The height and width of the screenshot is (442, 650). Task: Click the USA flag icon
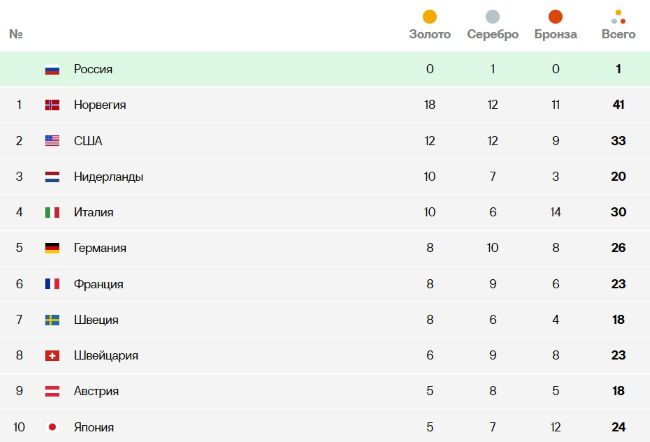point(52,141)
